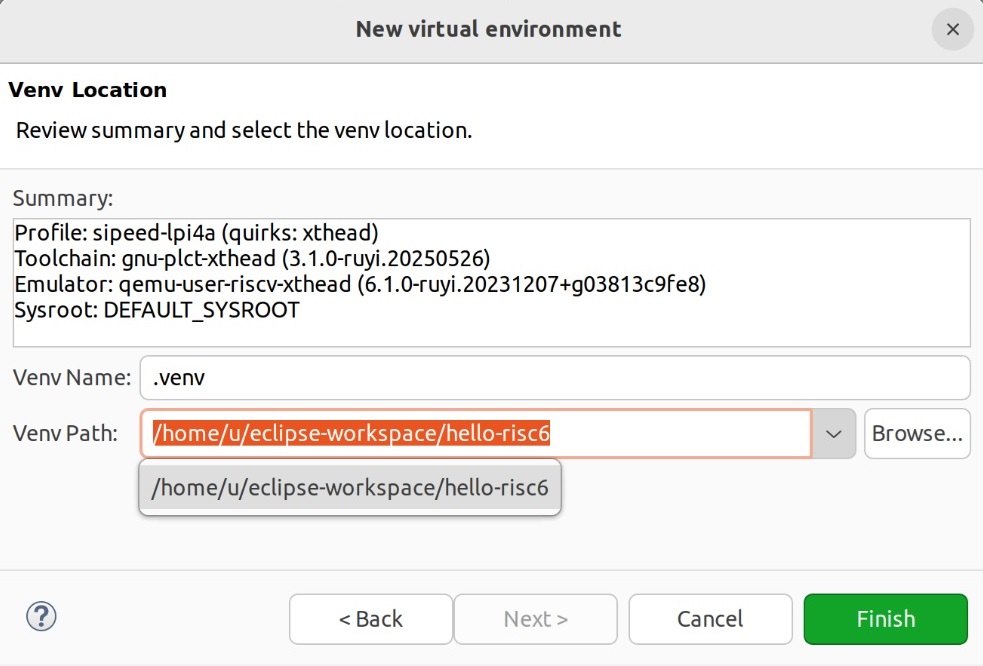Select the suggested hello-risc6 path entry
This screenshot has width=983, height=666.
pos(350,488)
